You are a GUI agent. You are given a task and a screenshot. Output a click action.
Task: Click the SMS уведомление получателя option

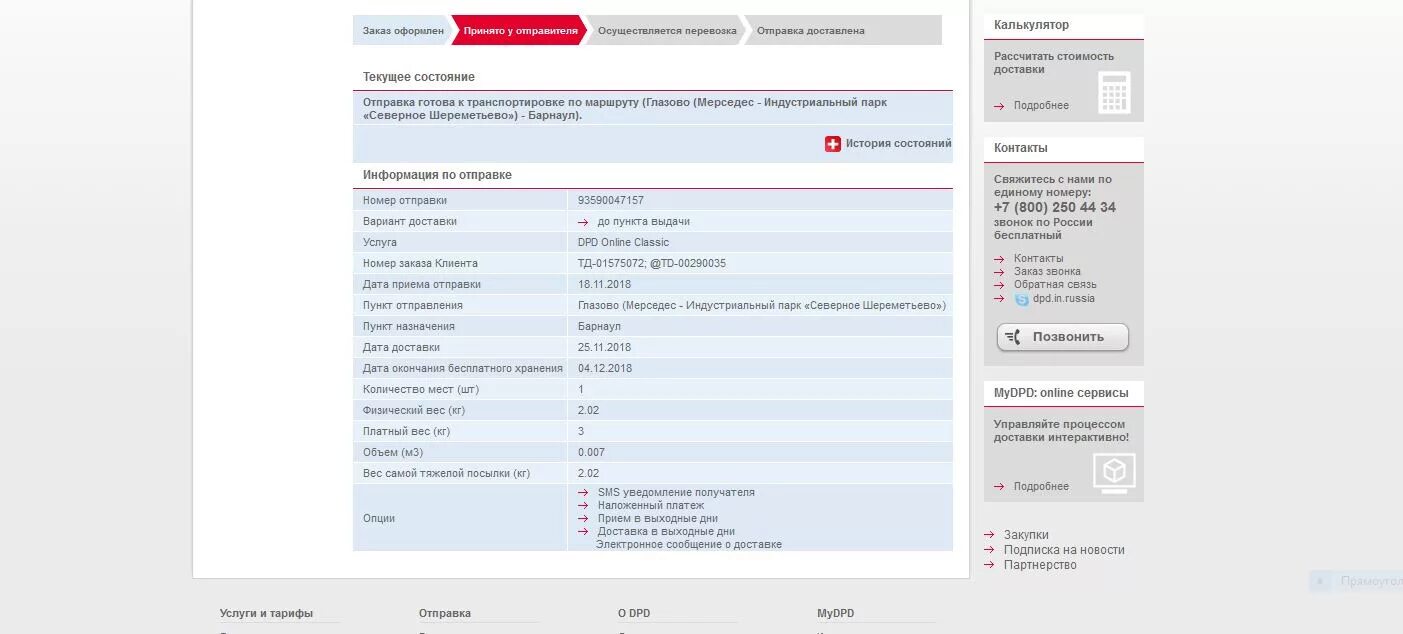tap(676, 493)
